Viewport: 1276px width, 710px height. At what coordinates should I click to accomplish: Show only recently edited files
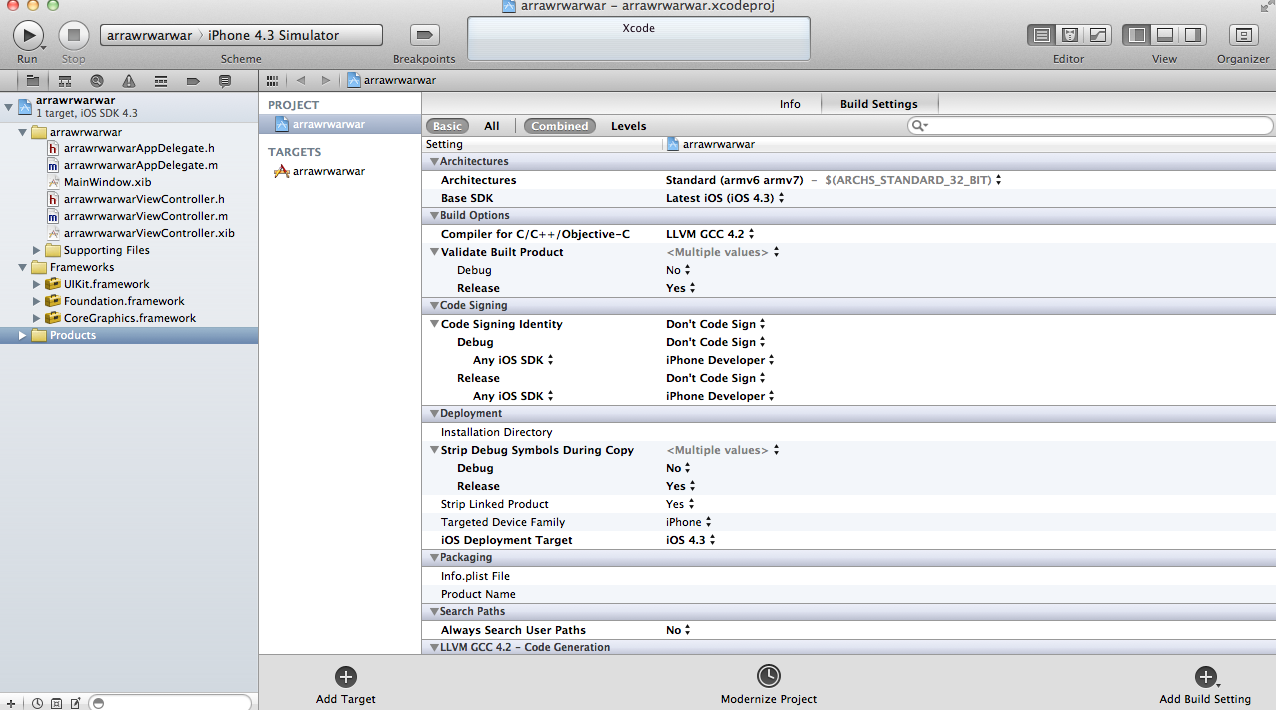[37, 703]
